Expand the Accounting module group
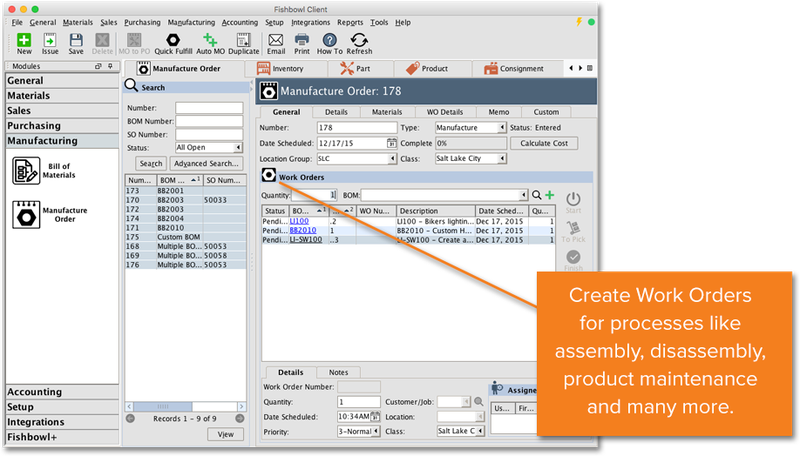Screen dimensions: 800x456 [x=62, y=392]
